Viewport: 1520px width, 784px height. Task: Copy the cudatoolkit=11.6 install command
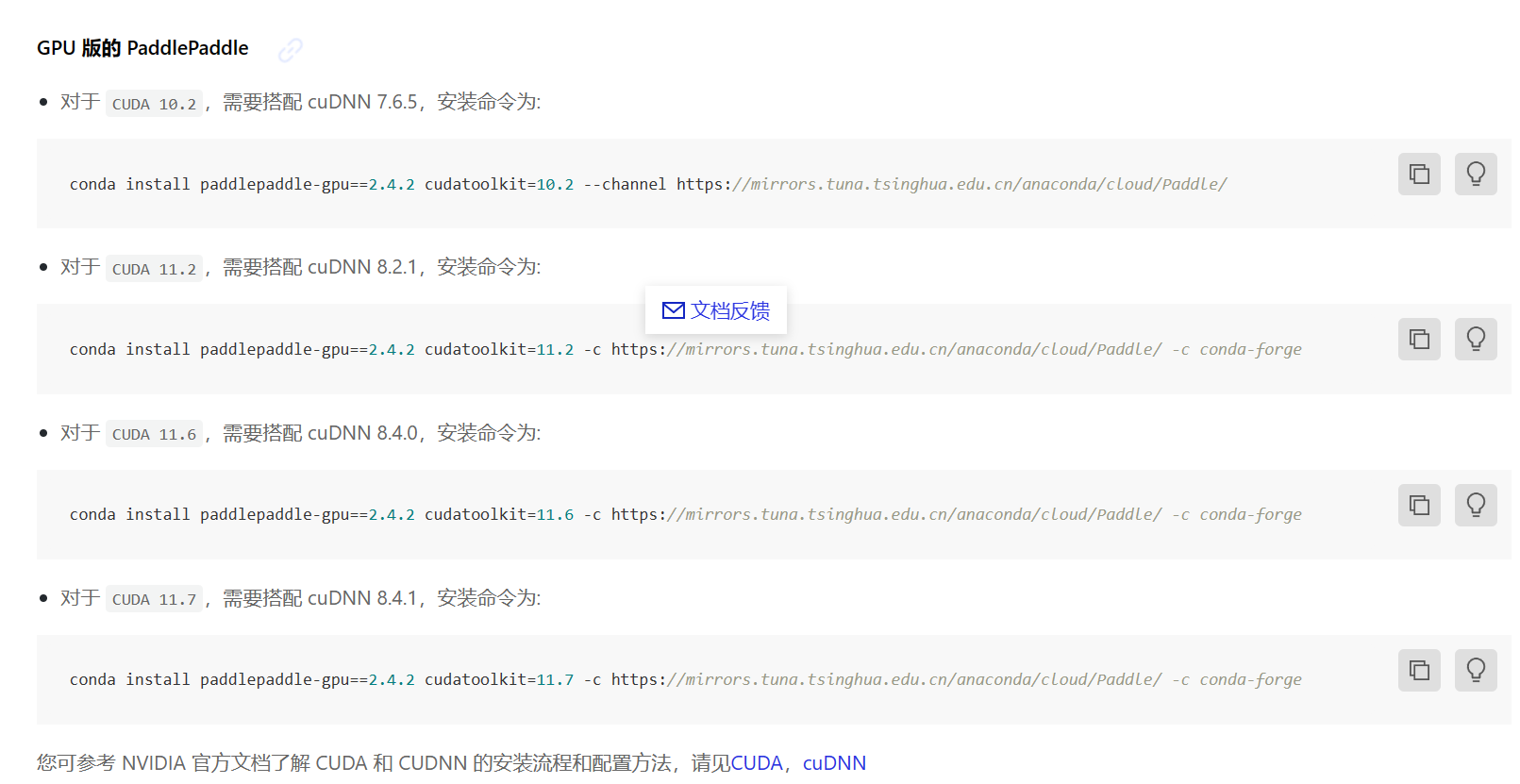tap(1419, 505)
